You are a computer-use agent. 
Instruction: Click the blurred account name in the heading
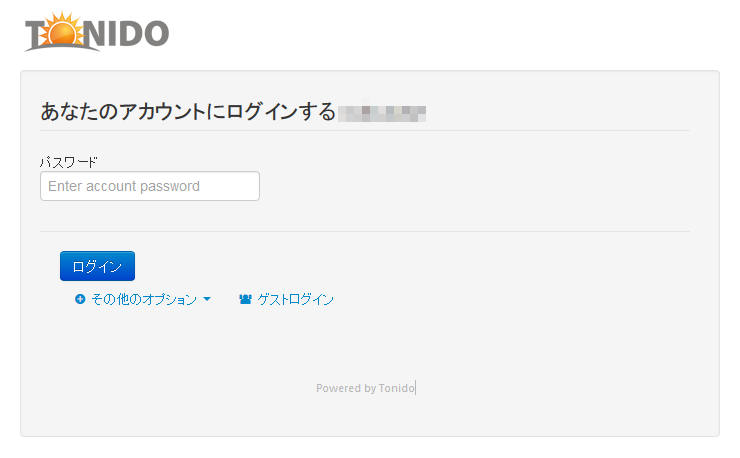coord(382,113)
